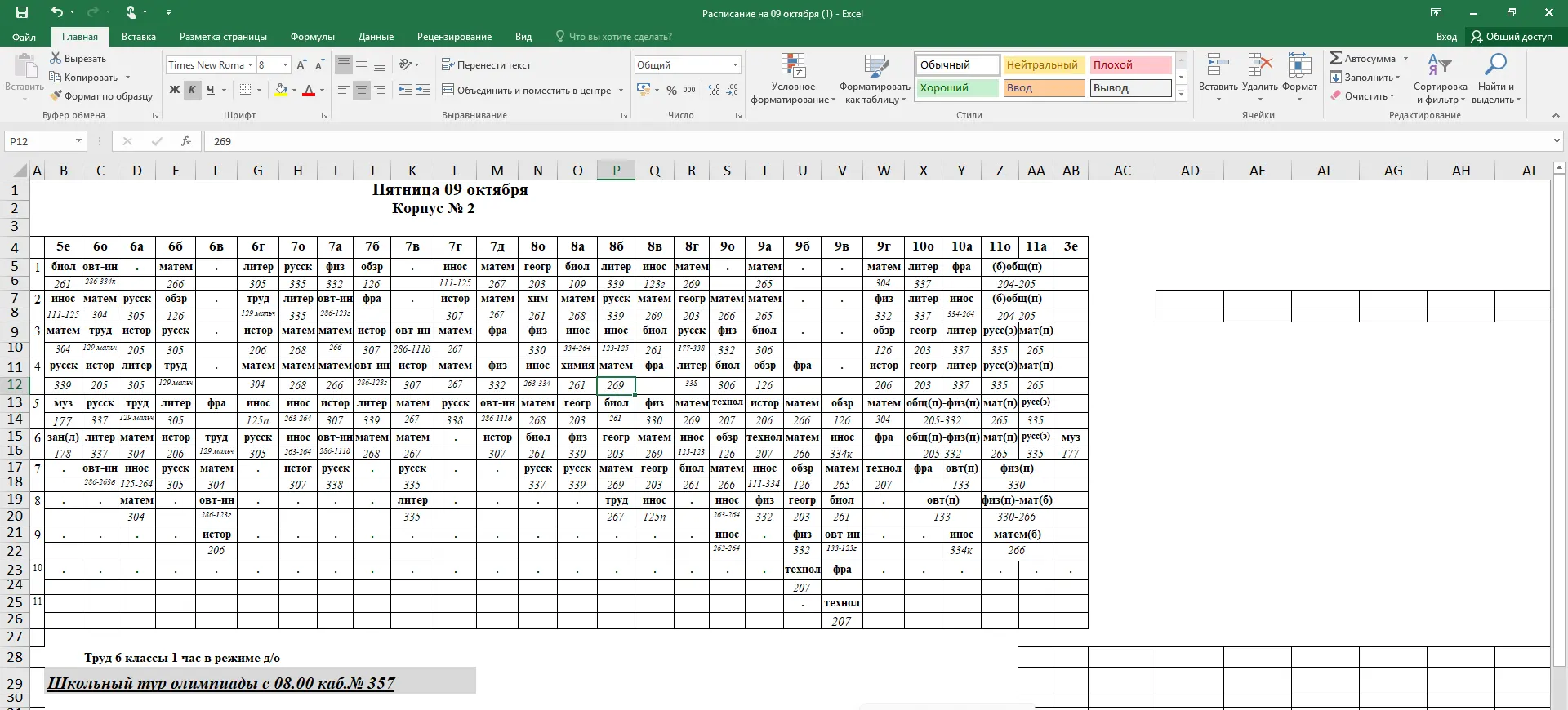Decrease font size with the smaller A icon
1568x710 pixels.
[319, 65]
